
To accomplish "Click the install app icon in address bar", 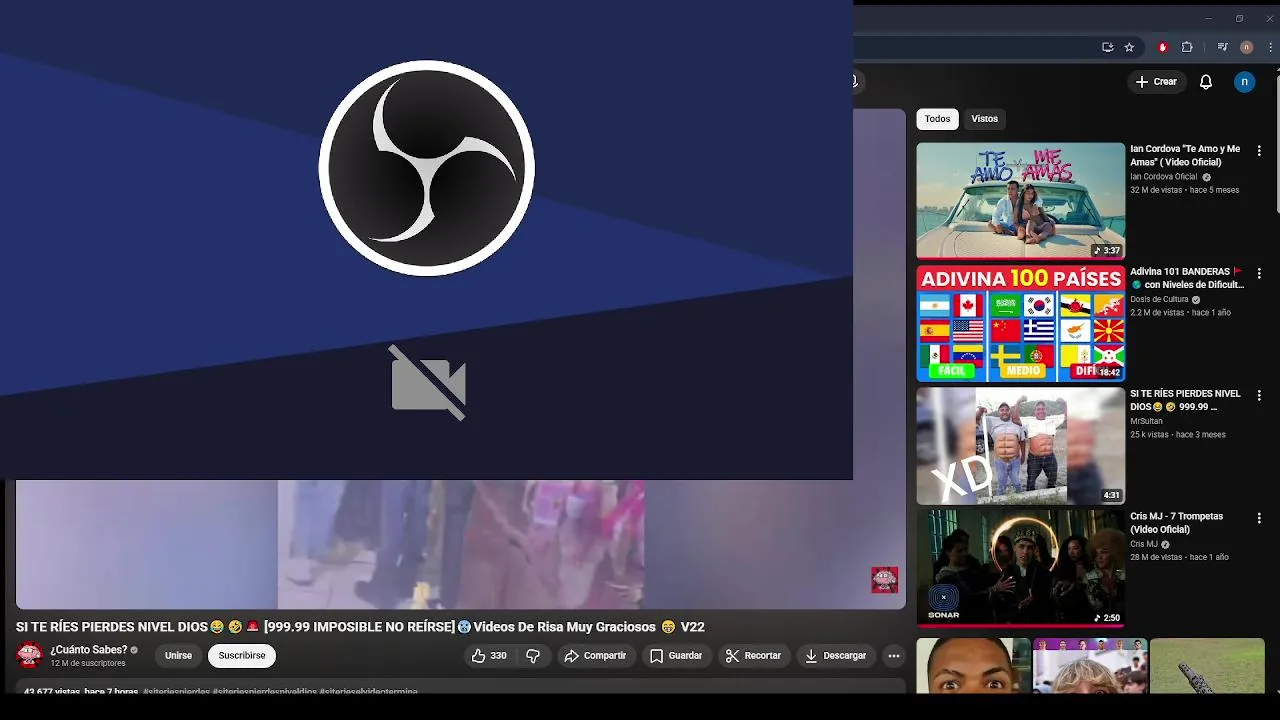I will click(x=1107, y=47).
